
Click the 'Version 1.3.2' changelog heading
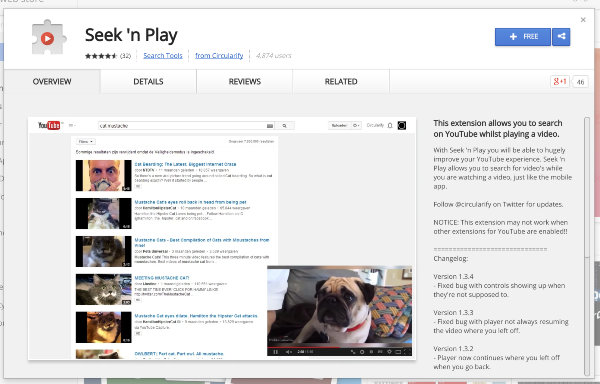click(453, 348)
